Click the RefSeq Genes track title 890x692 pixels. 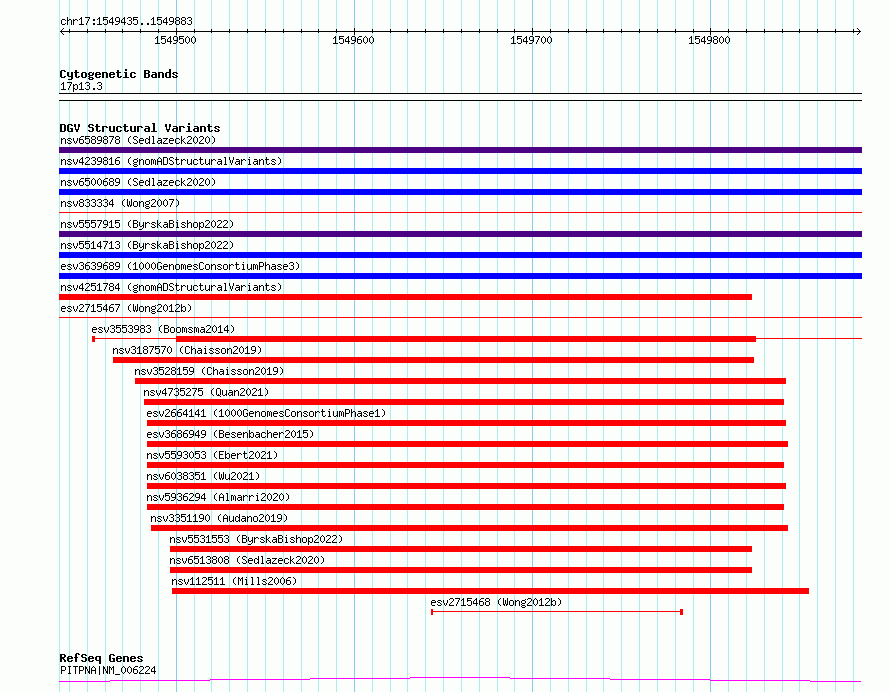101,658
